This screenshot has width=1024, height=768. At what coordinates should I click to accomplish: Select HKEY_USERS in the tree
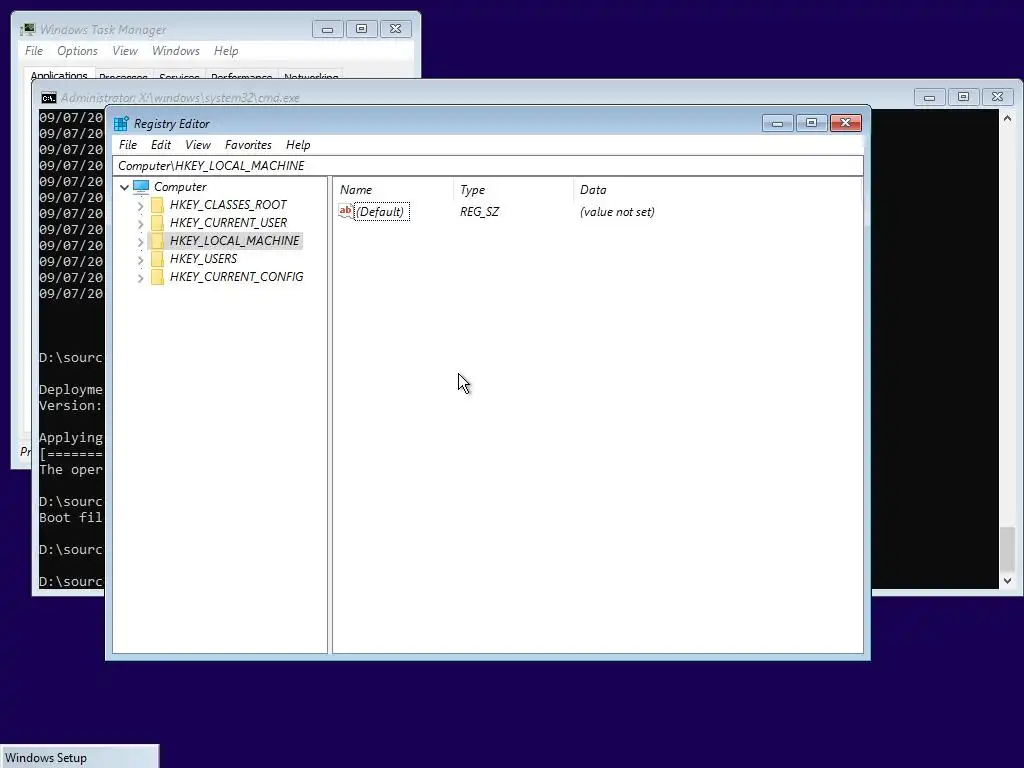pyautogui.click(x=203, y=259)
